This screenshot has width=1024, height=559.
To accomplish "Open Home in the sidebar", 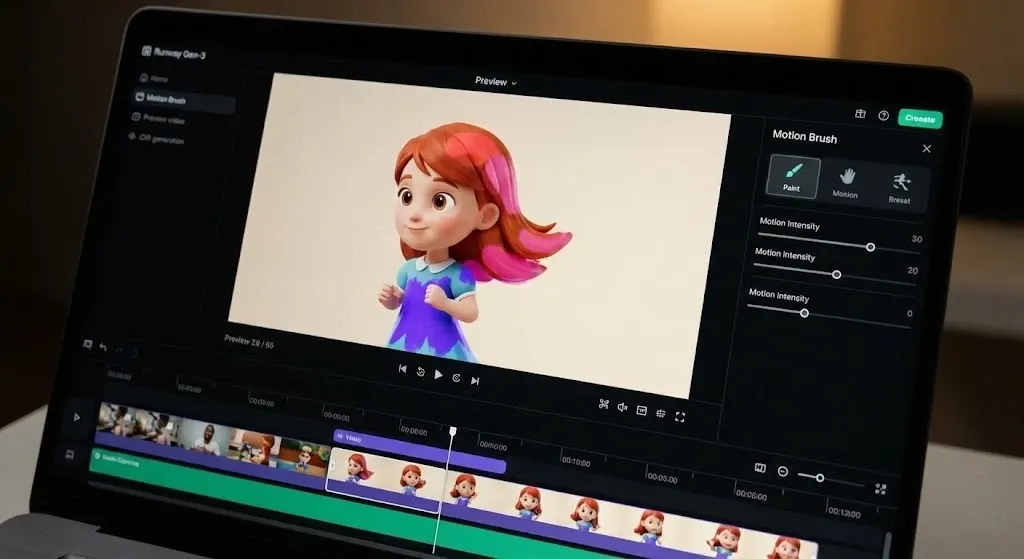I will click(x=158, y=78).
